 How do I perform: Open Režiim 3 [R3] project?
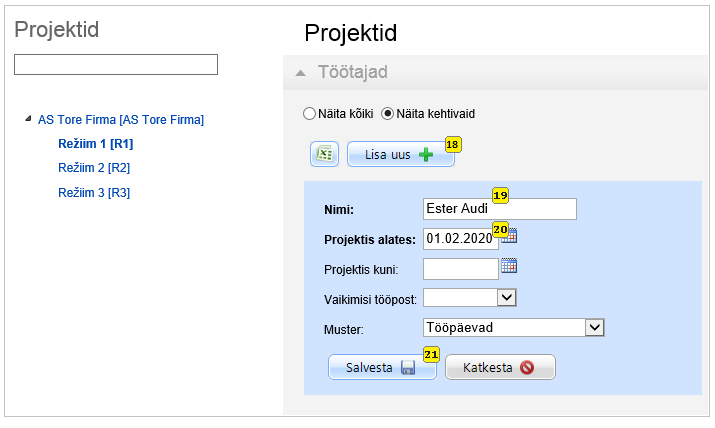[x=94, y=192]
